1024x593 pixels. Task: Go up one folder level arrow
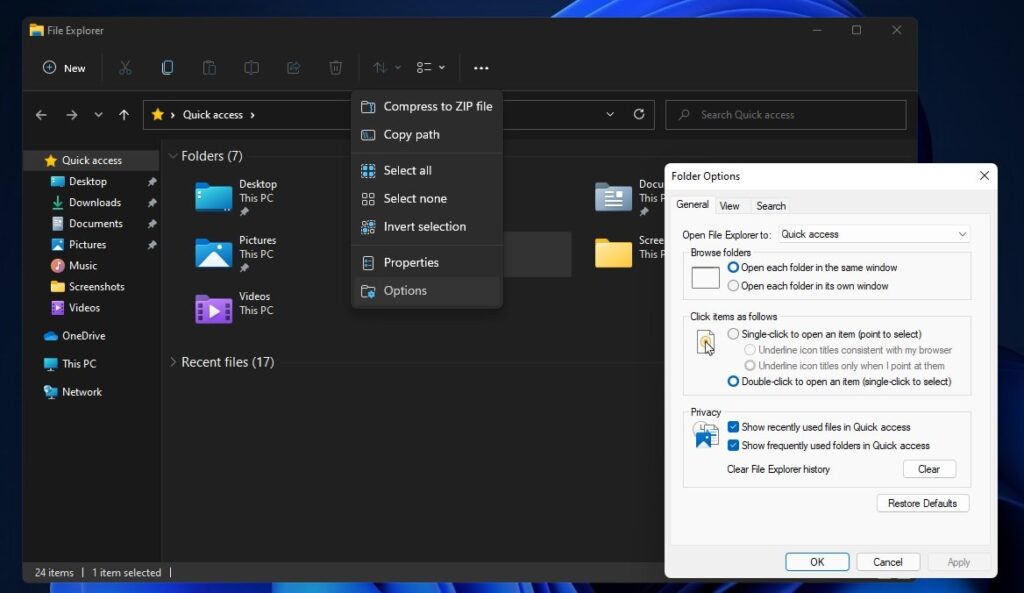coord(124,115)
